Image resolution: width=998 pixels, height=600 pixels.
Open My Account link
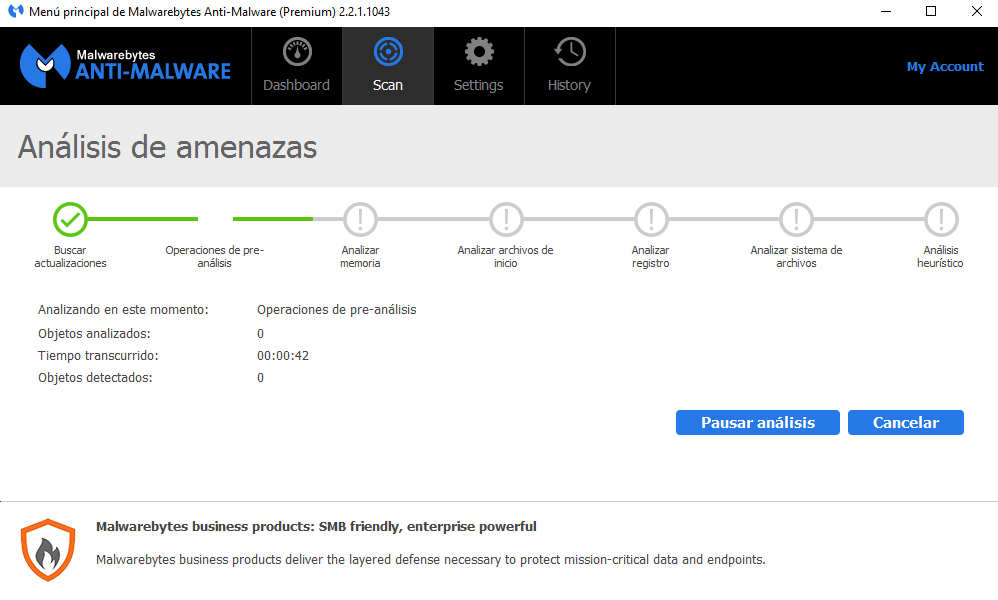point(945,66)
